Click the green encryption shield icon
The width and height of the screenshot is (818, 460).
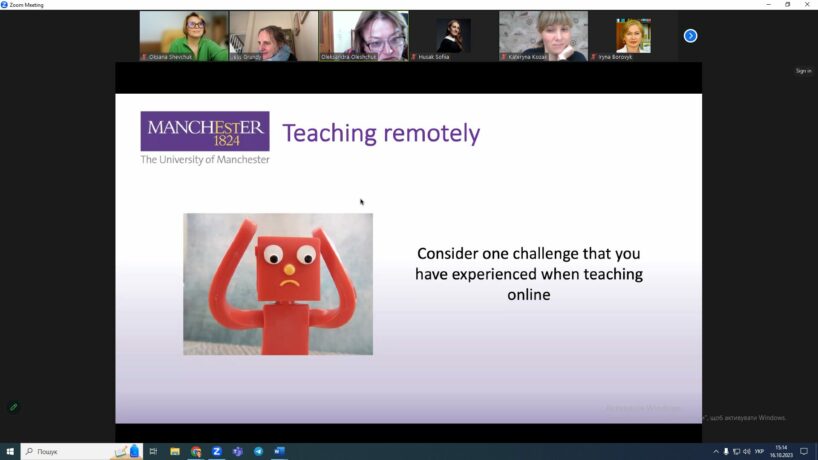[13, 407]
